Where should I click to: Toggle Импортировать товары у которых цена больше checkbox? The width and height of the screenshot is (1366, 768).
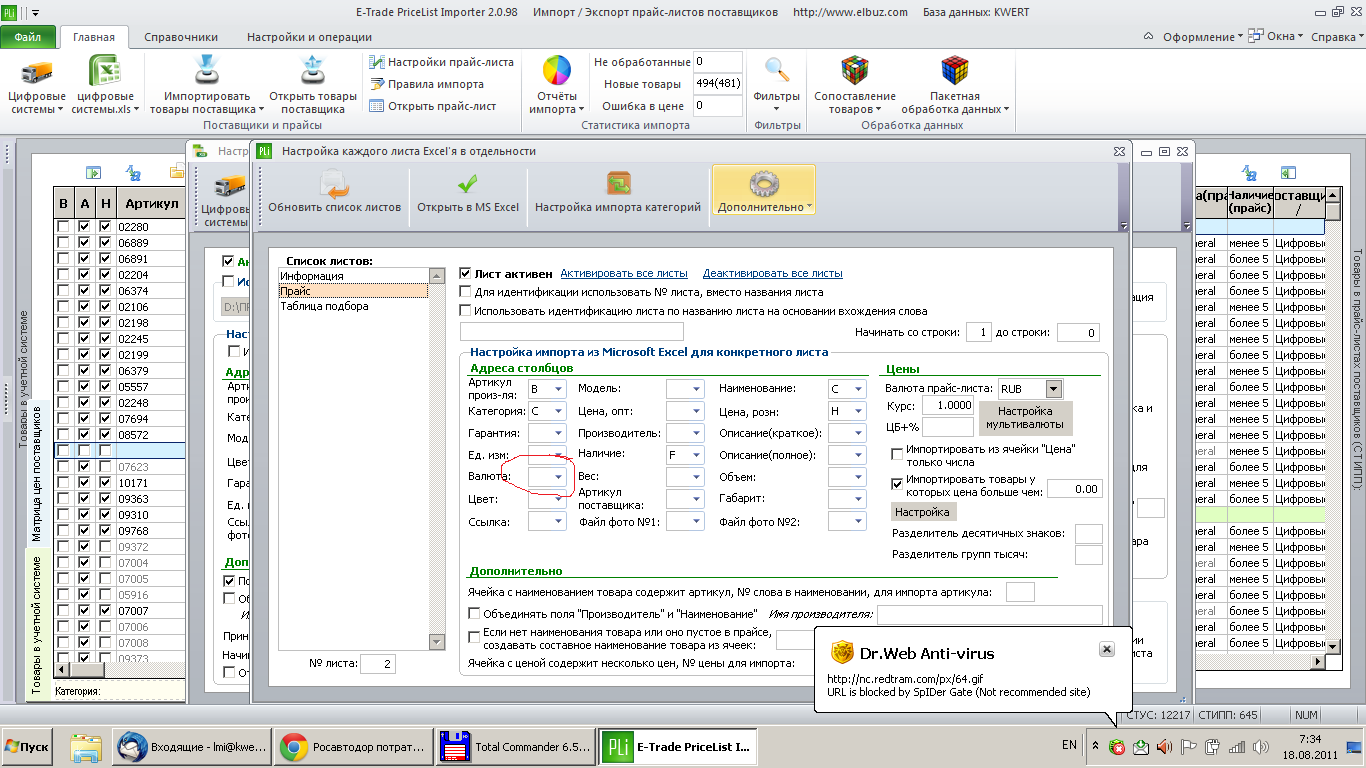tap(897, 482)
